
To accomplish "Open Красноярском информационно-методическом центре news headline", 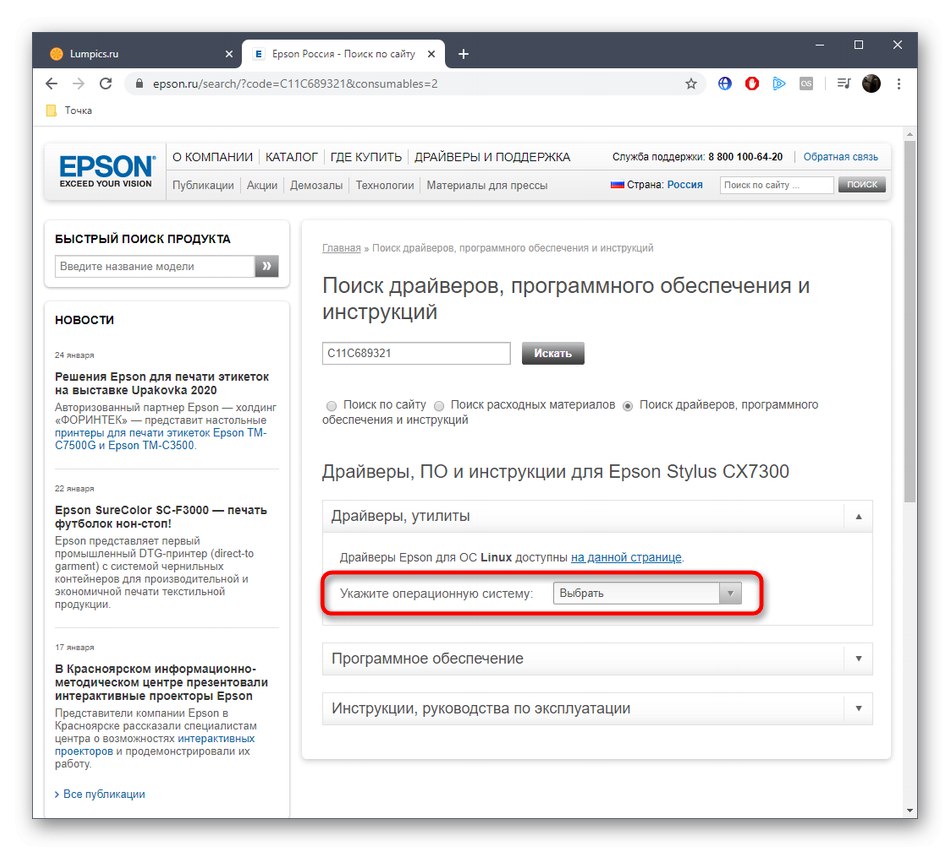I will point(161,682).
